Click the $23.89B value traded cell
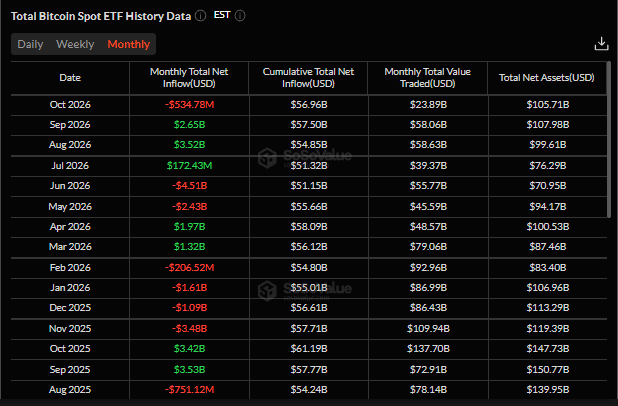The height and width of the screenshot is (406, 618). (x=428, y=104)
